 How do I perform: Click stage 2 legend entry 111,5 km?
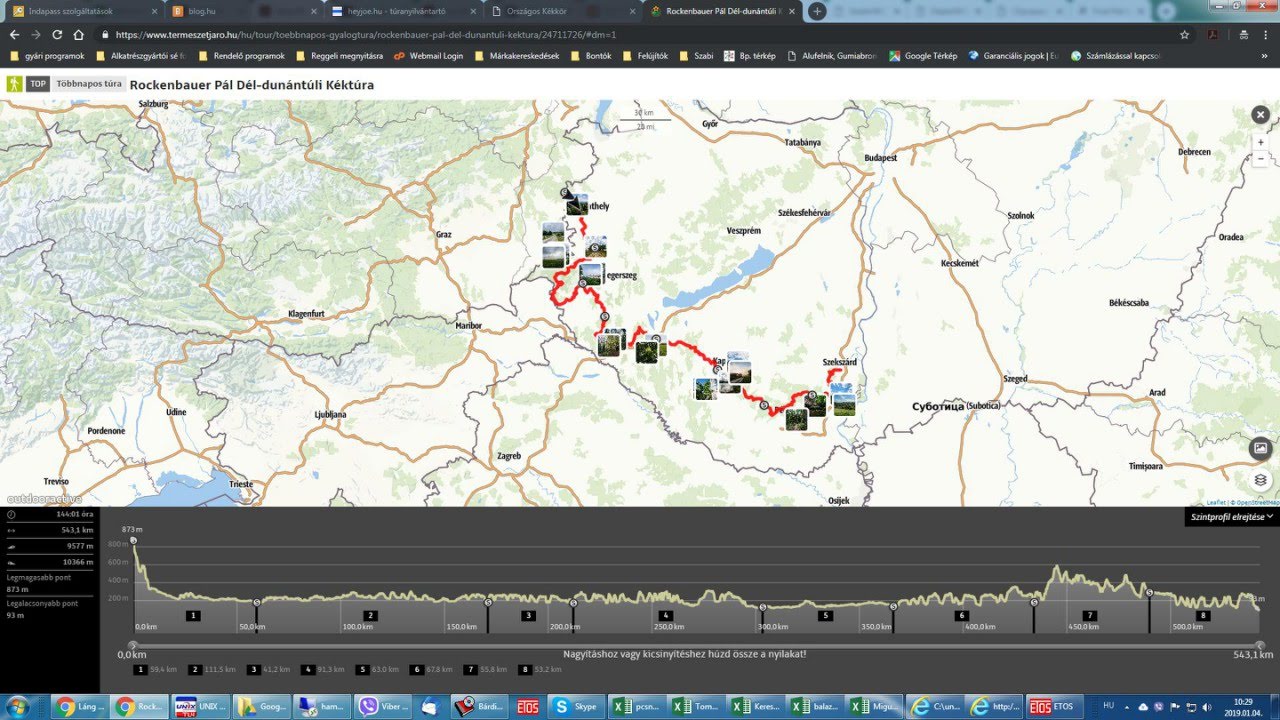coord(212,669)
